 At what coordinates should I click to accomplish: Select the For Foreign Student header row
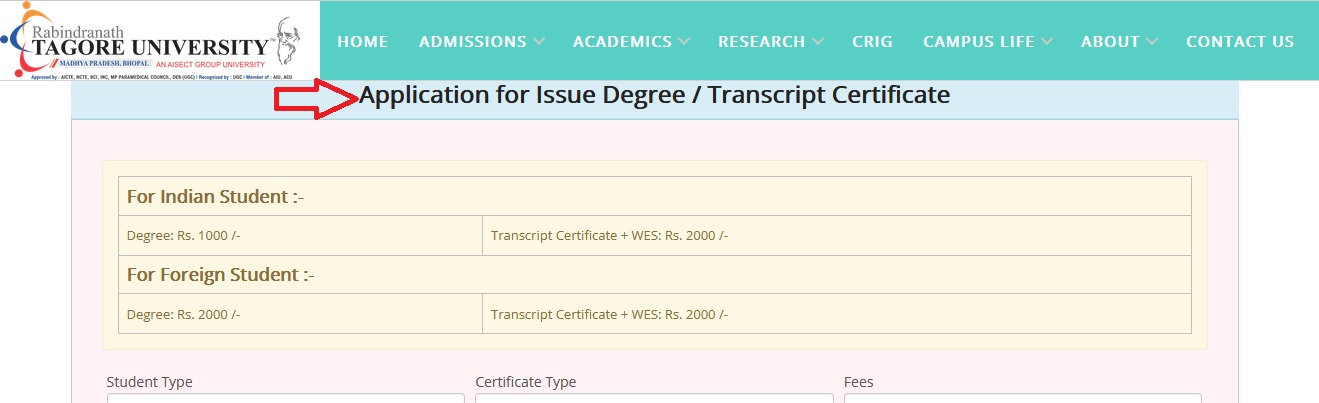click(654, 274)
